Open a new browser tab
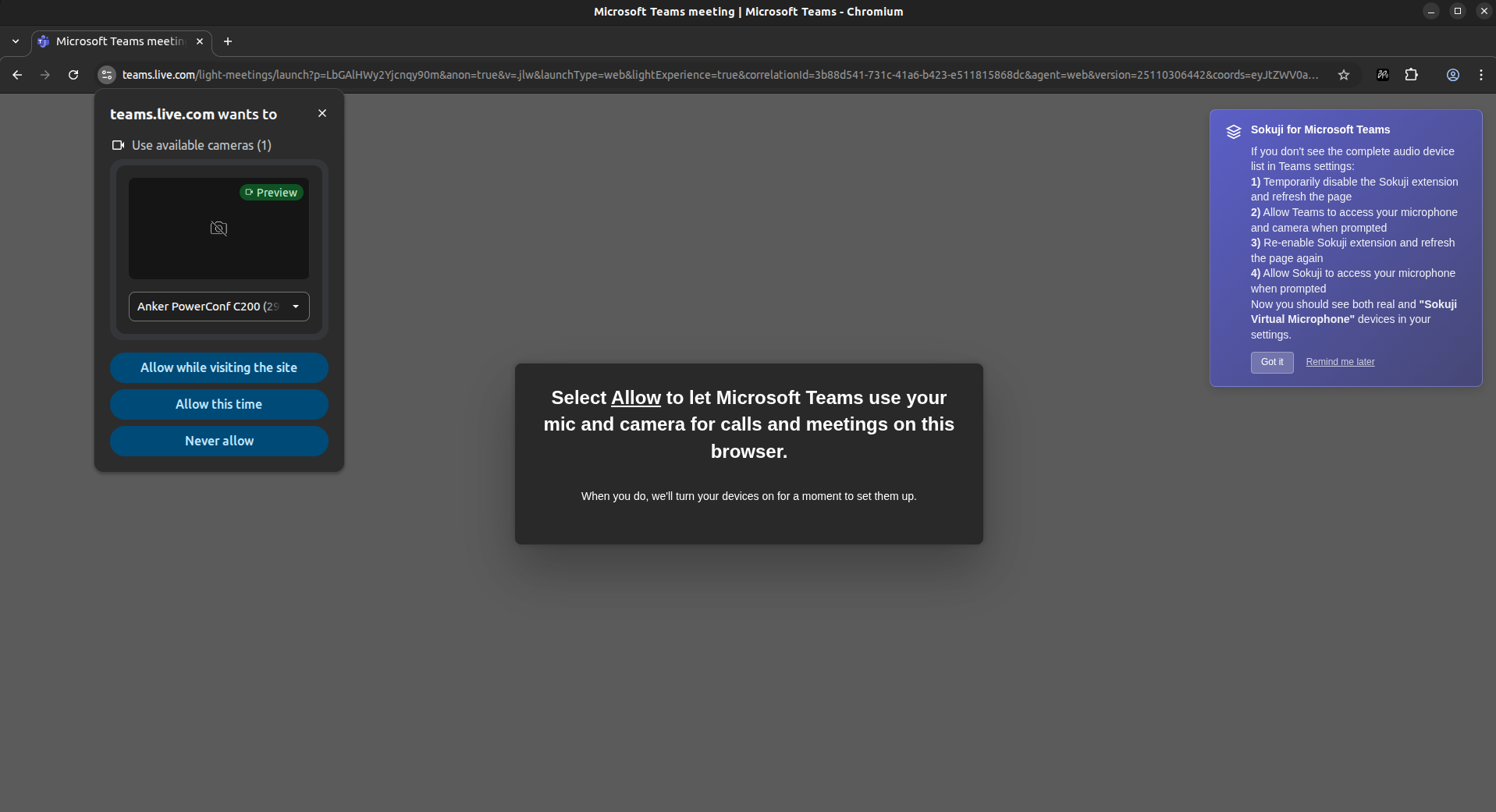The width and height of the screenshot is (1496, 812). 228,41
